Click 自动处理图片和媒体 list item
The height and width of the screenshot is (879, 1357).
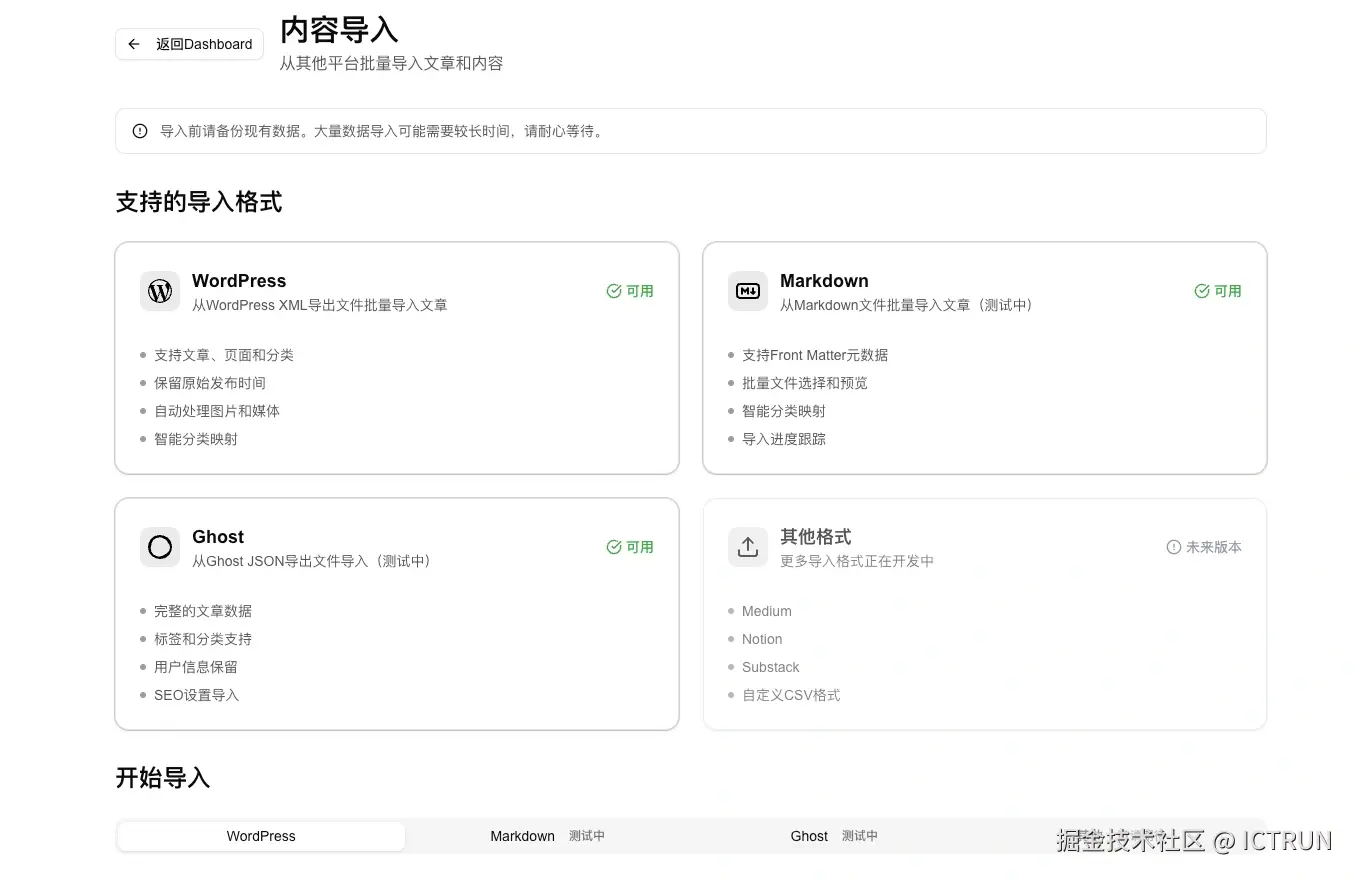tap(217, 411)
